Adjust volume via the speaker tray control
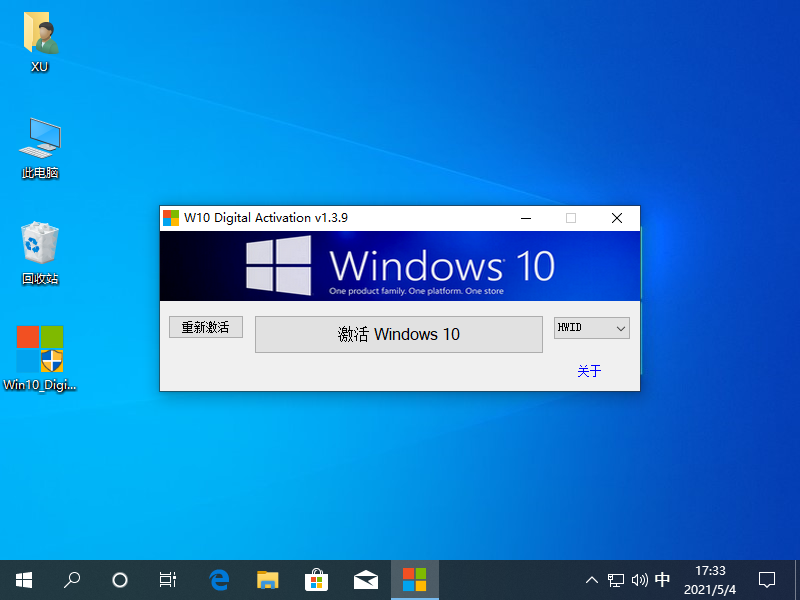The width and height of the screenshot is (800, 600). 639,580
